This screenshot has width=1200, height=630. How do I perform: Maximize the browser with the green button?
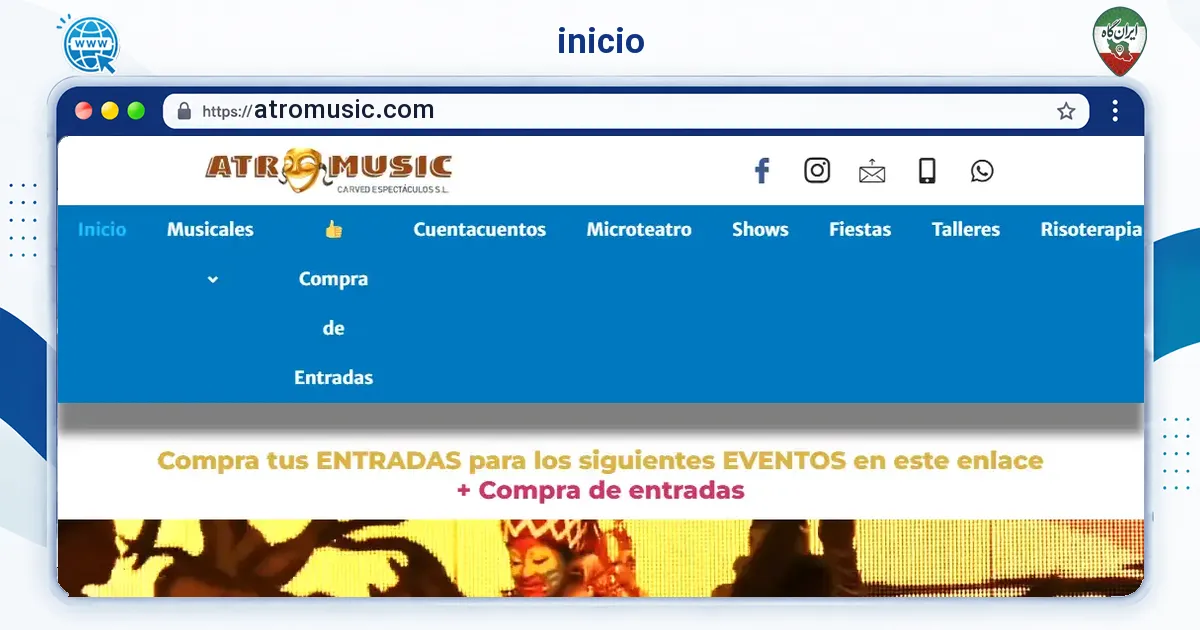[136, 111]
